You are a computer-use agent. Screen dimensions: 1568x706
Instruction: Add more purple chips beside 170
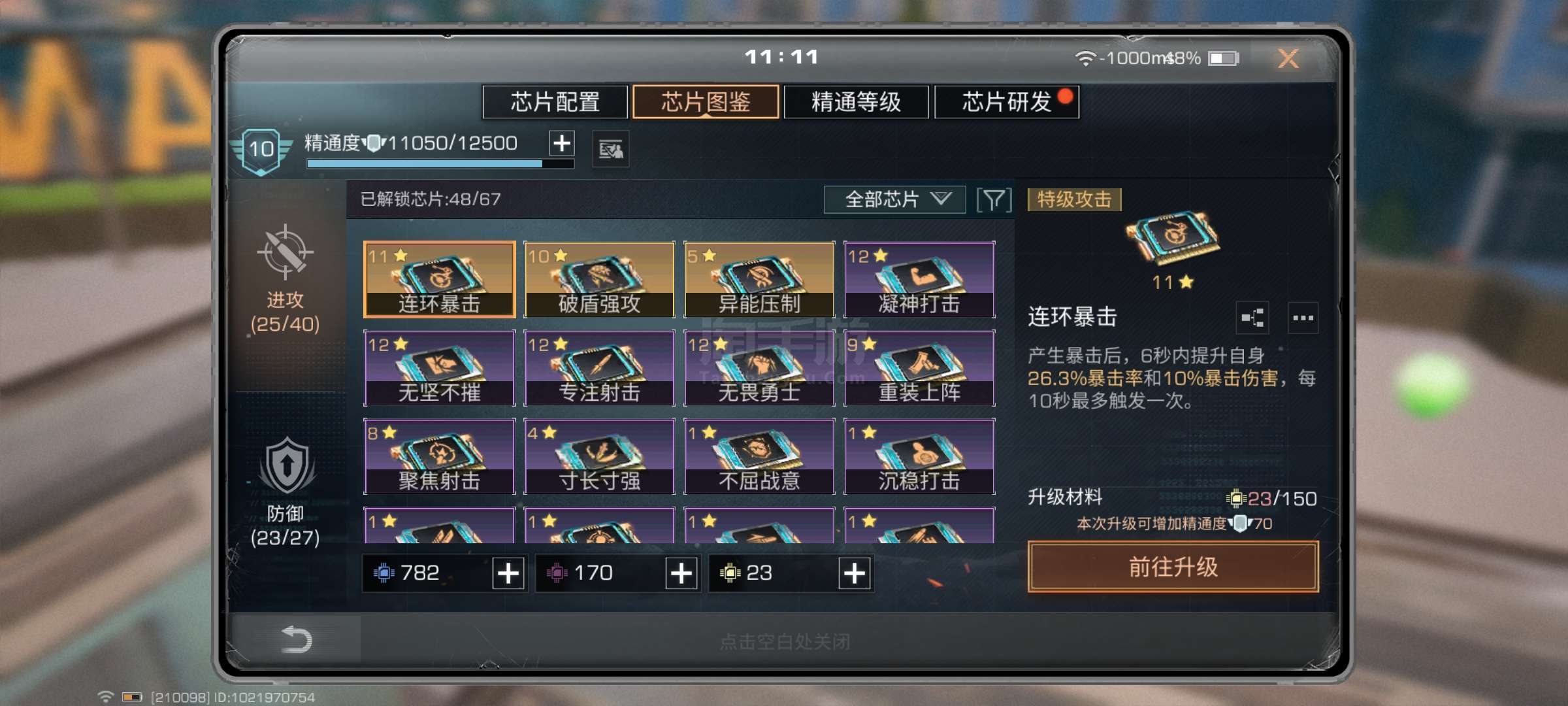(x=681, y=573)
